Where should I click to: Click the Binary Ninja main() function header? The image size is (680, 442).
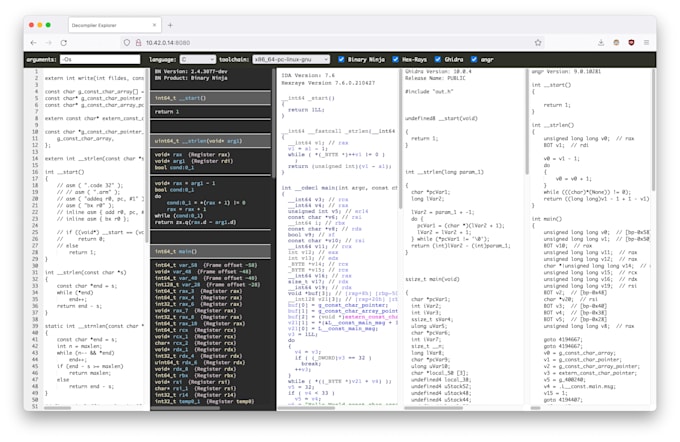click(210, 251)
